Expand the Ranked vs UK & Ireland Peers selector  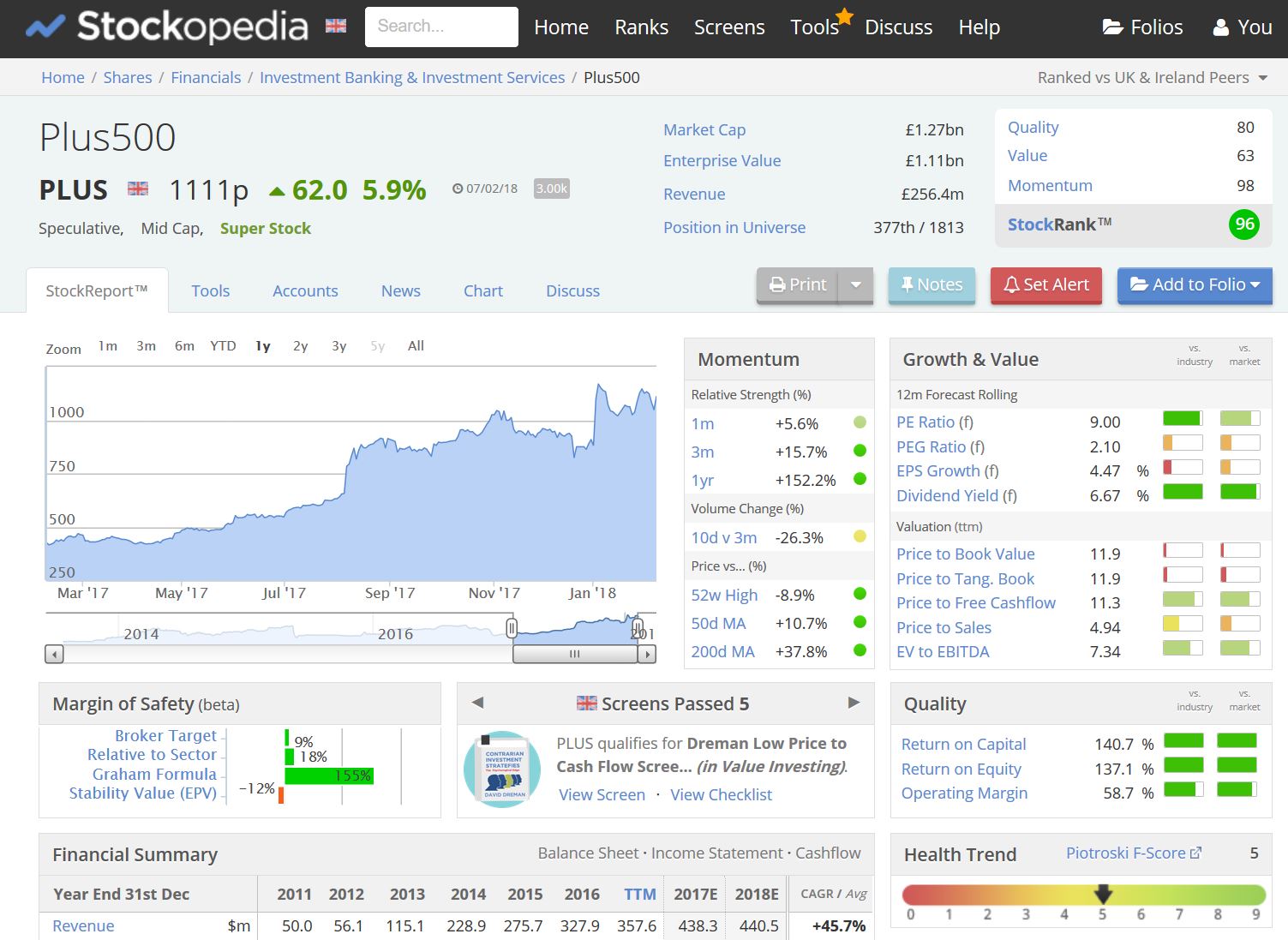(x=1263, y=77)
